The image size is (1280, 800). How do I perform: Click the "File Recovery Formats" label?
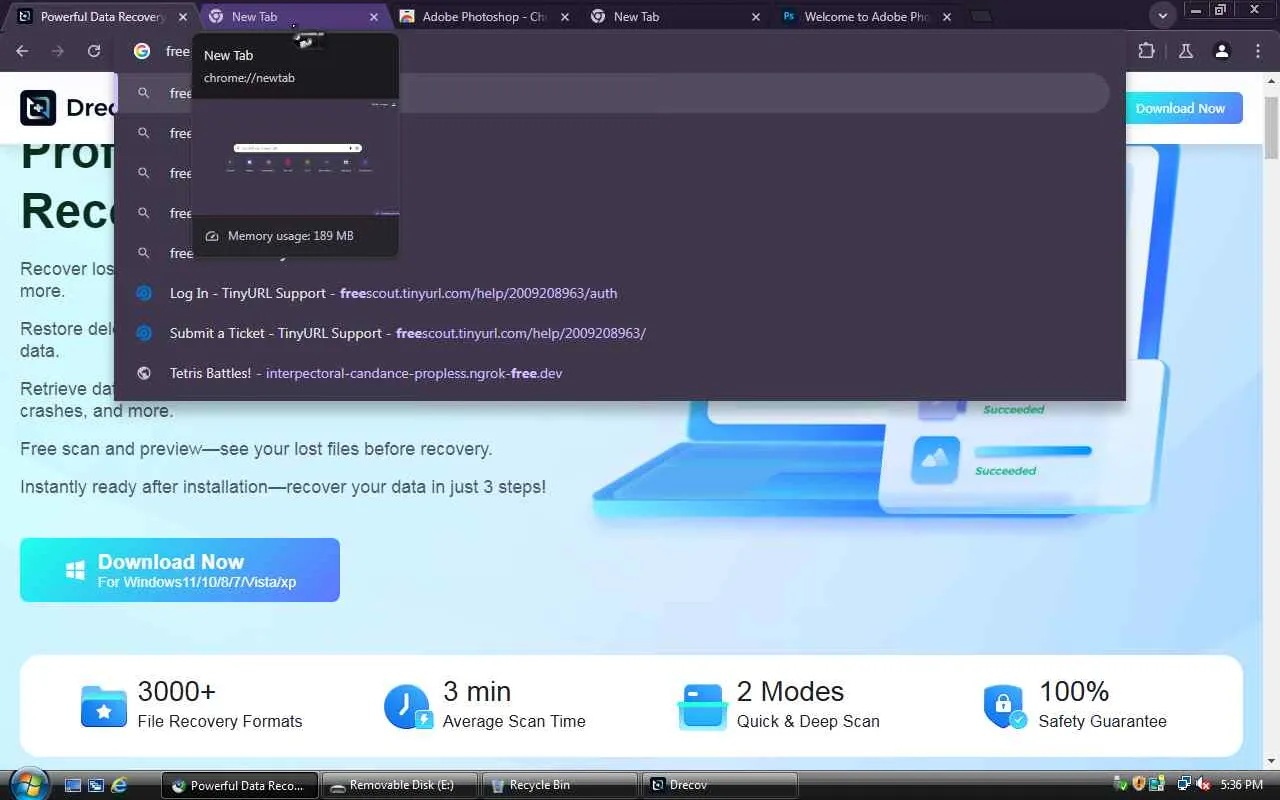pos(220,721)
